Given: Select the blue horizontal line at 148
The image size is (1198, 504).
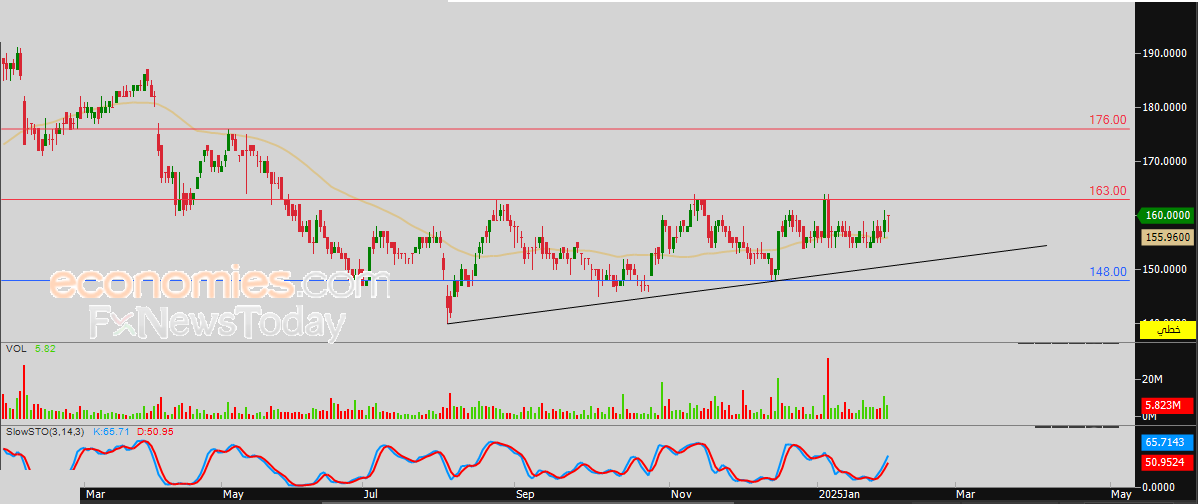Looking at the screenshot, I should [565, 280].
